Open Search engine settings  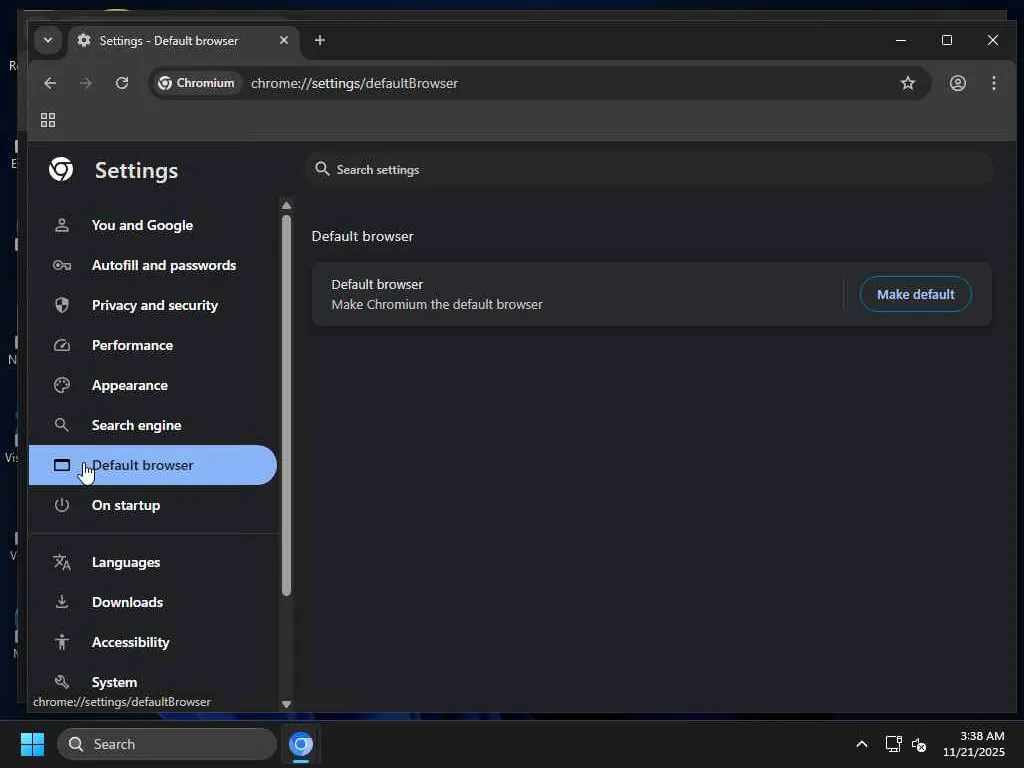pyautogui.click(x=153, y=425)
